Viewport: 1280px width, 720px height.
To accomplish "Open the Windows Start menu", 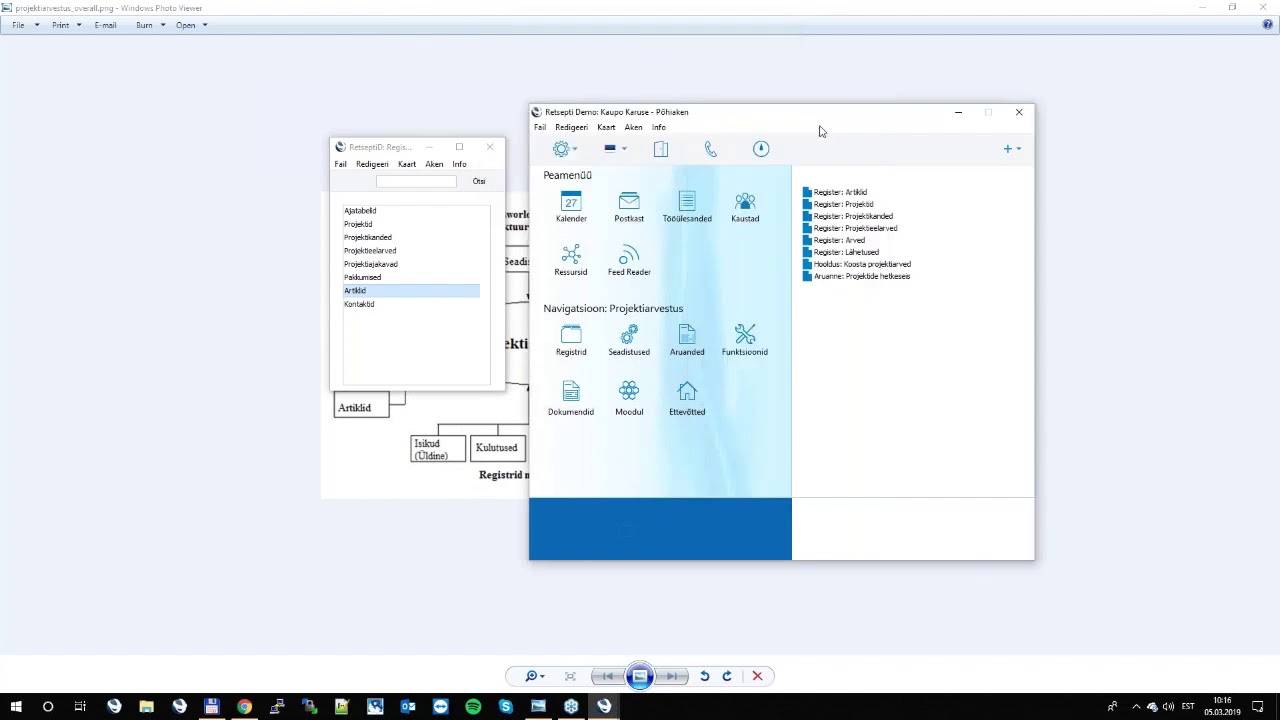I will coord(16,707).
